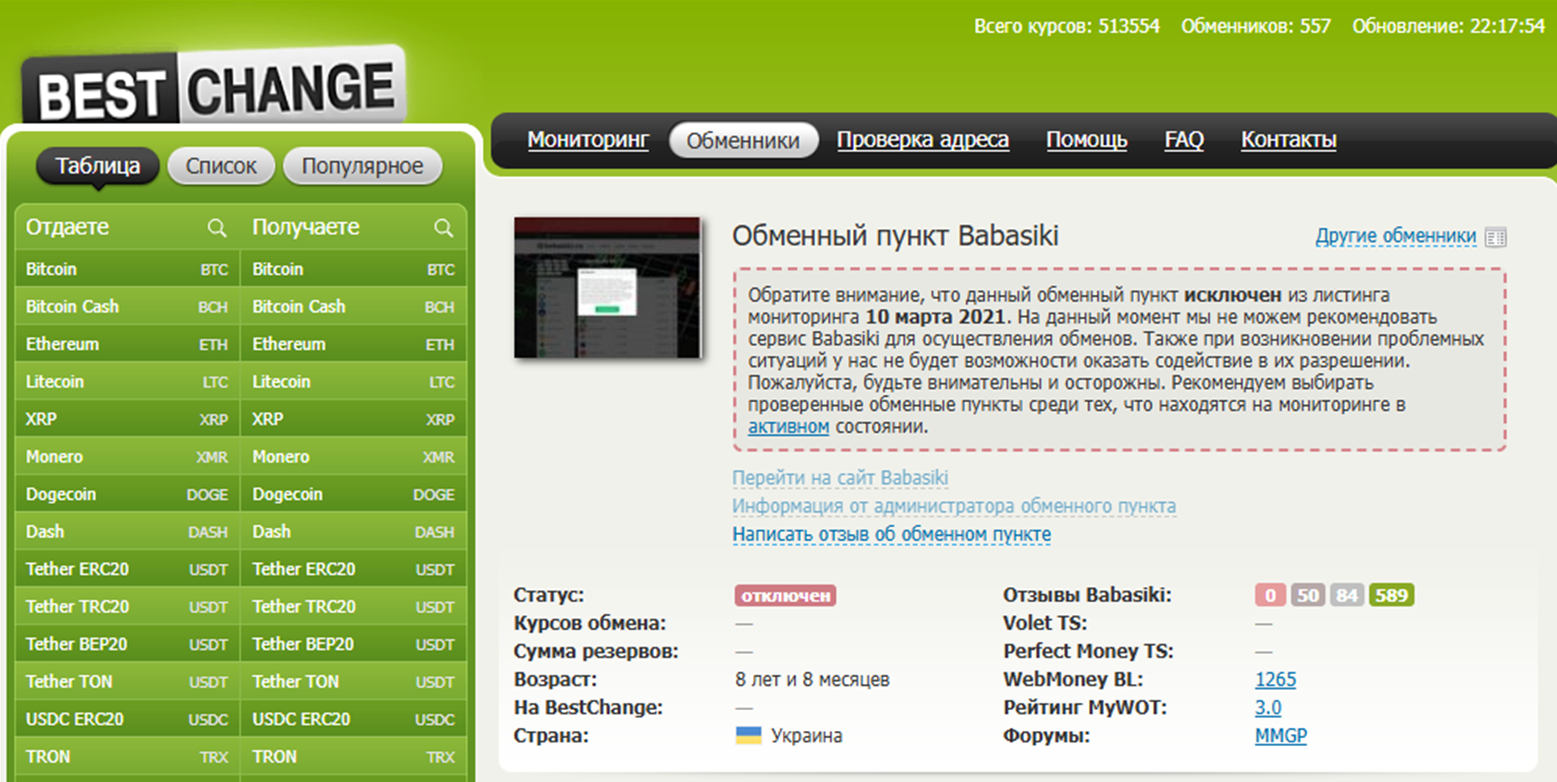Open the Помощь menu item
Screen dimensions: 1557x782
coord(1087,140)
